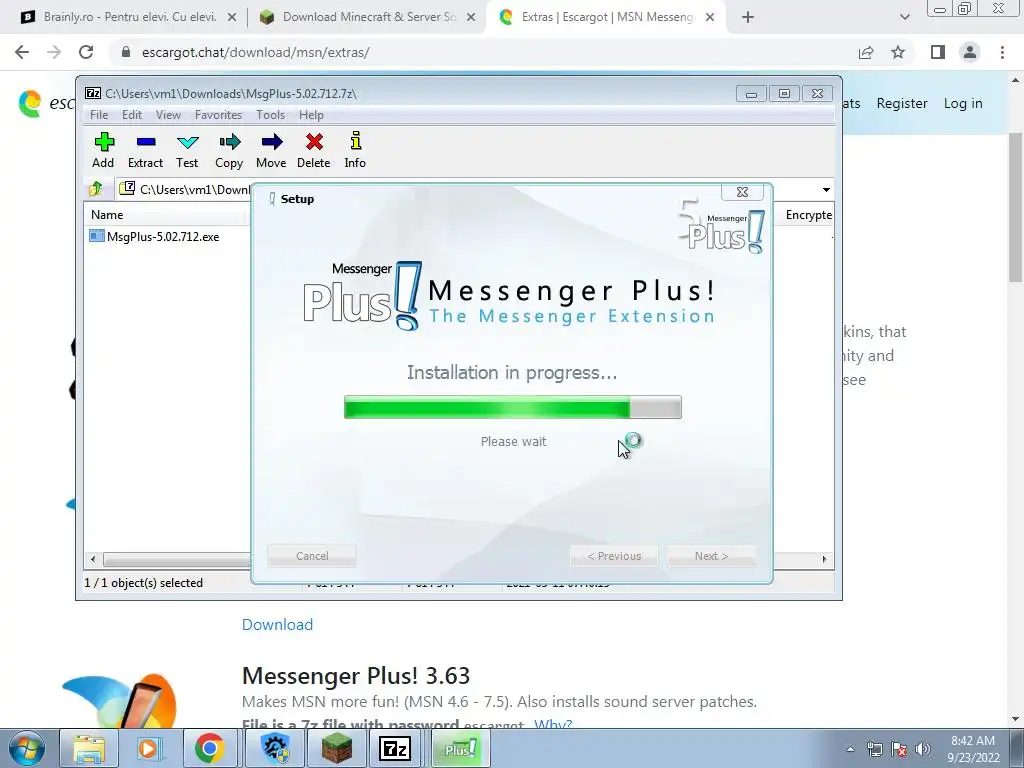This screenshot has height=768, width=1024.
Task: Click the Encrypted column header in 7-Zip
Action: [x=808, y=215]
